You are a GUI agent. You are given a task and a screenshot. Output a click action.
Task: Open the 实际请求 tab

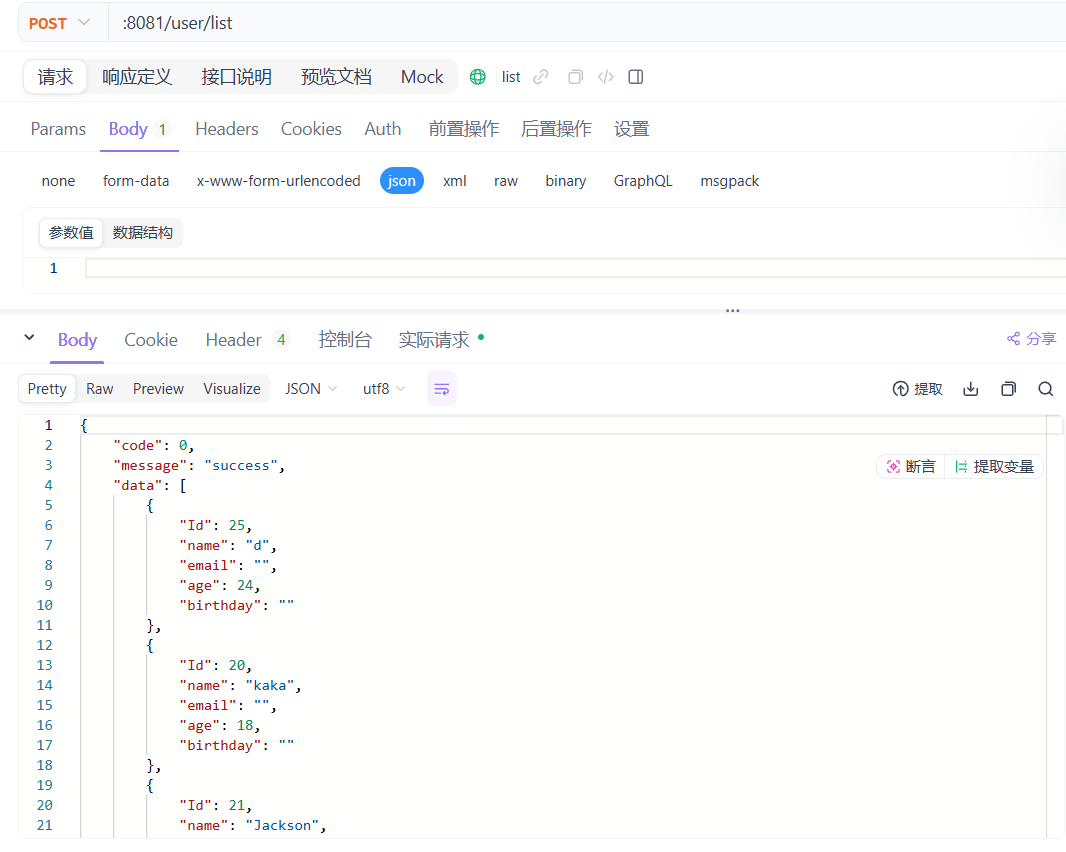point(441,340)
